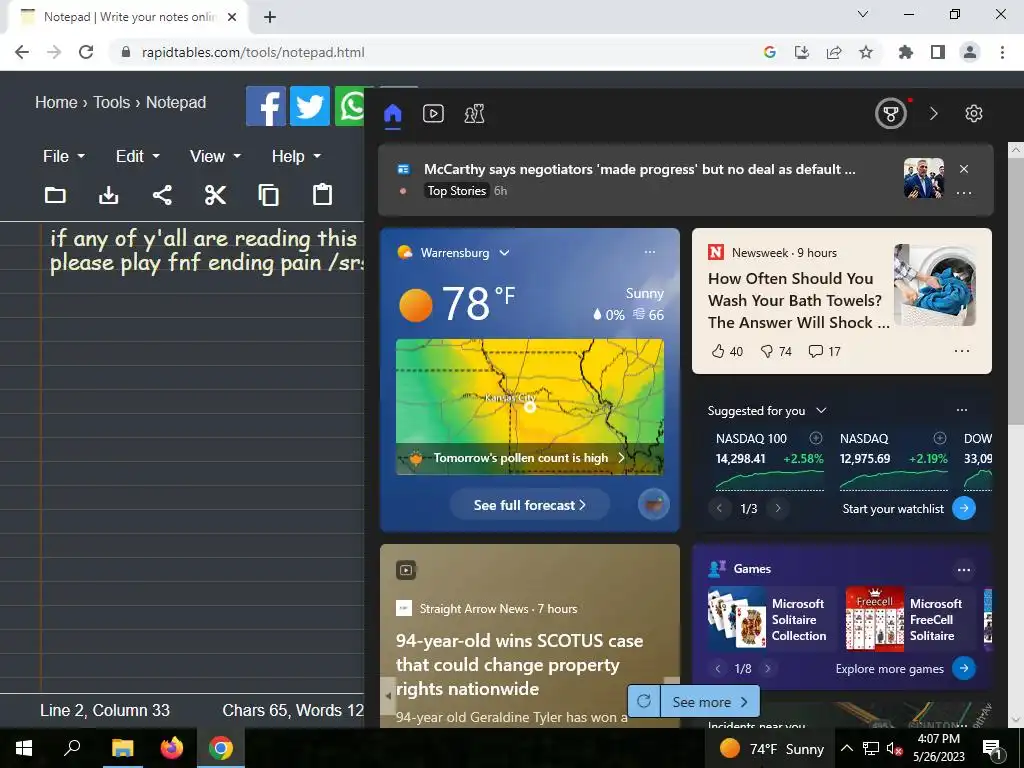The width and height of the screenshot is (1024, 768).
Task: Open taskbar search magnifier
Action: tap(72, 748)
